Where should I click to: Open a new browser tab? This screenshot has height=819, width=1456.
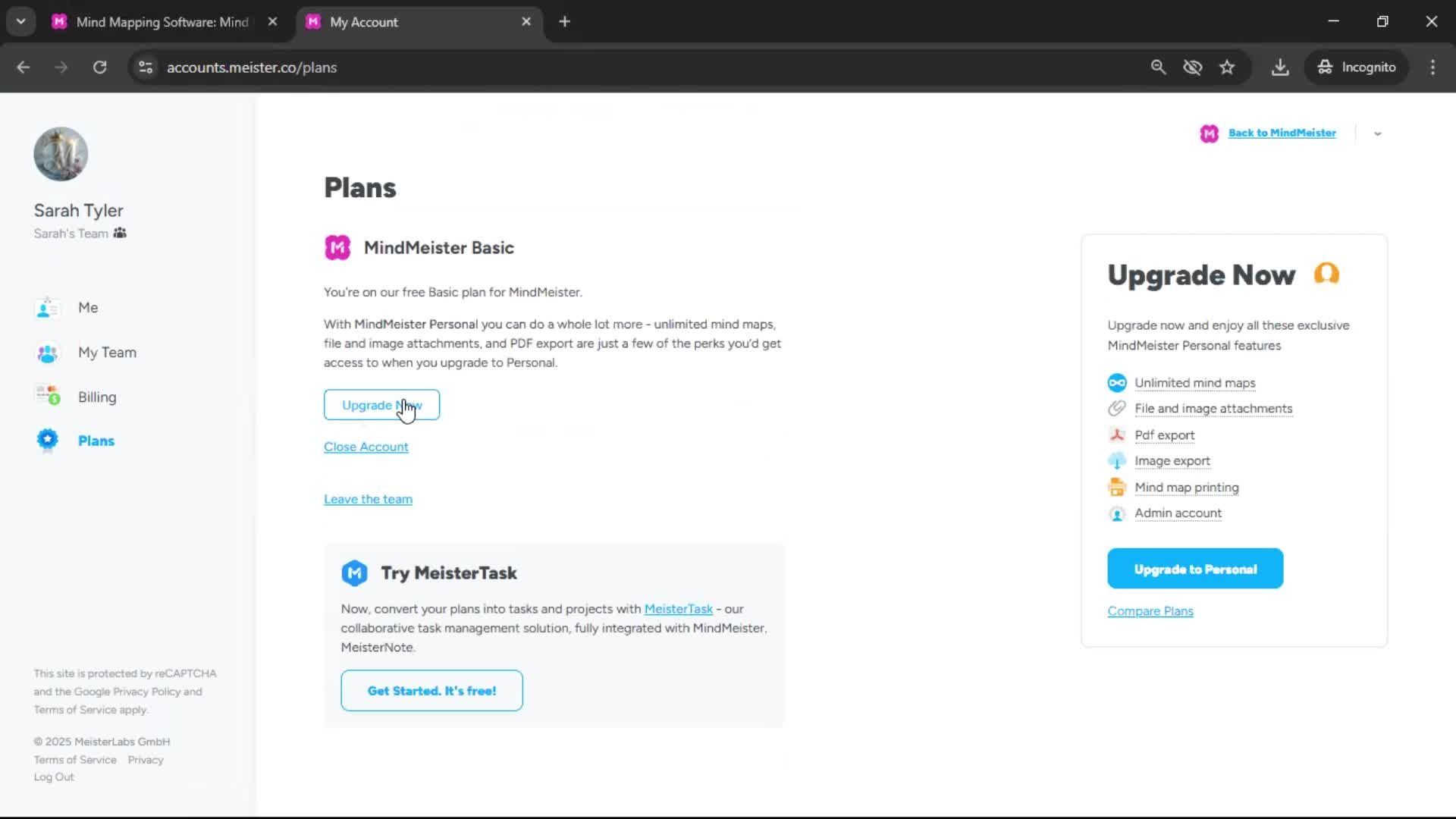point(564,22)
